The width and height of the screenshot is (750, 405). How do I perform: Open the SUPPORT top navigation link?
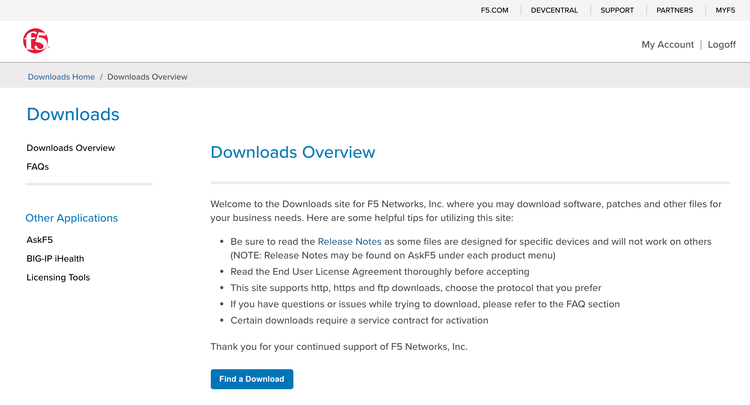point(617,10)
